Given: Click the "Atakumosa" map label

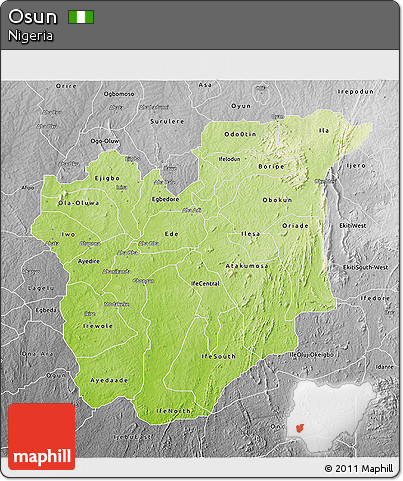Looking at the screenshot, I should [x=247, y=266].
